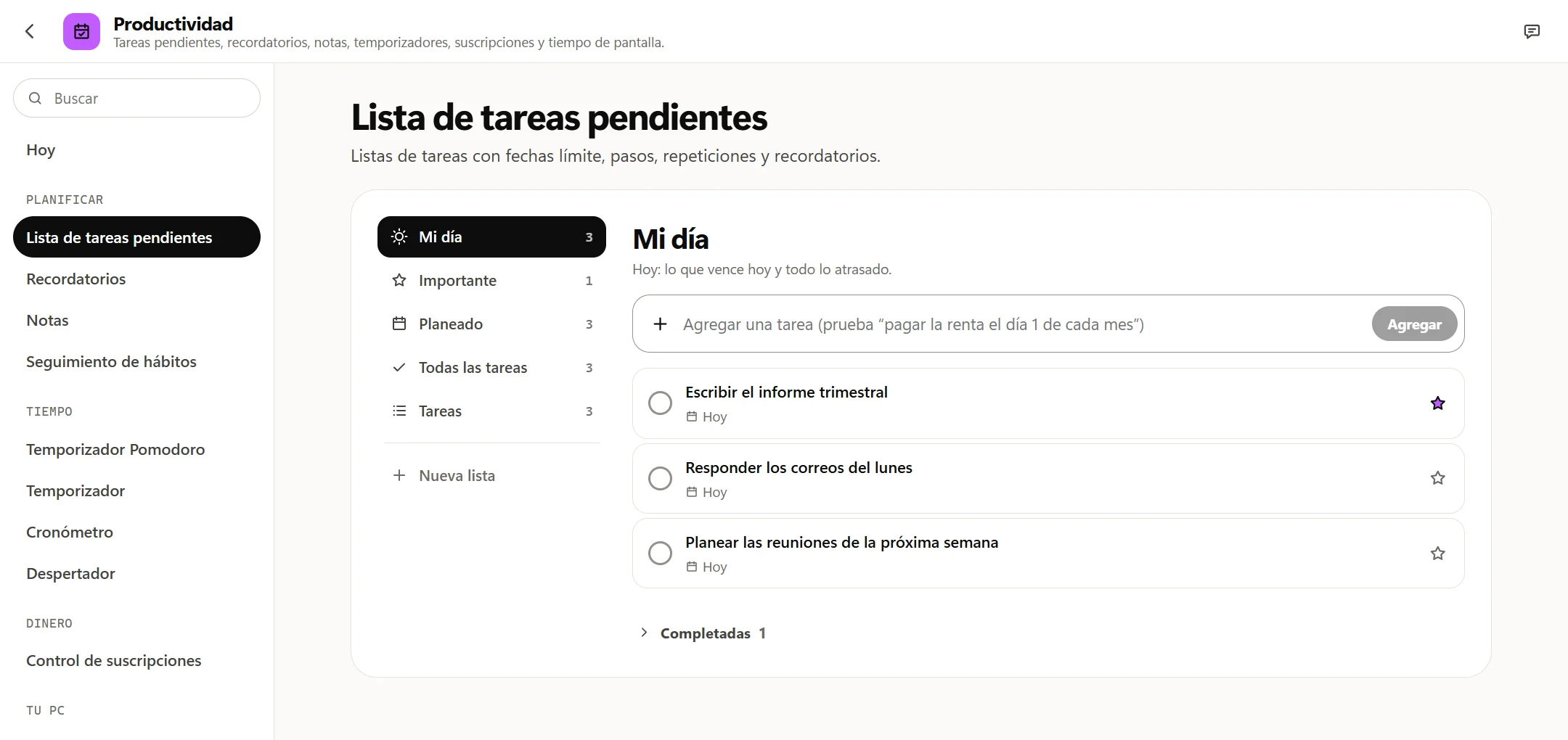Select the Mi día list
This screenshot has height=740, width=1568.
click(491, 237)
